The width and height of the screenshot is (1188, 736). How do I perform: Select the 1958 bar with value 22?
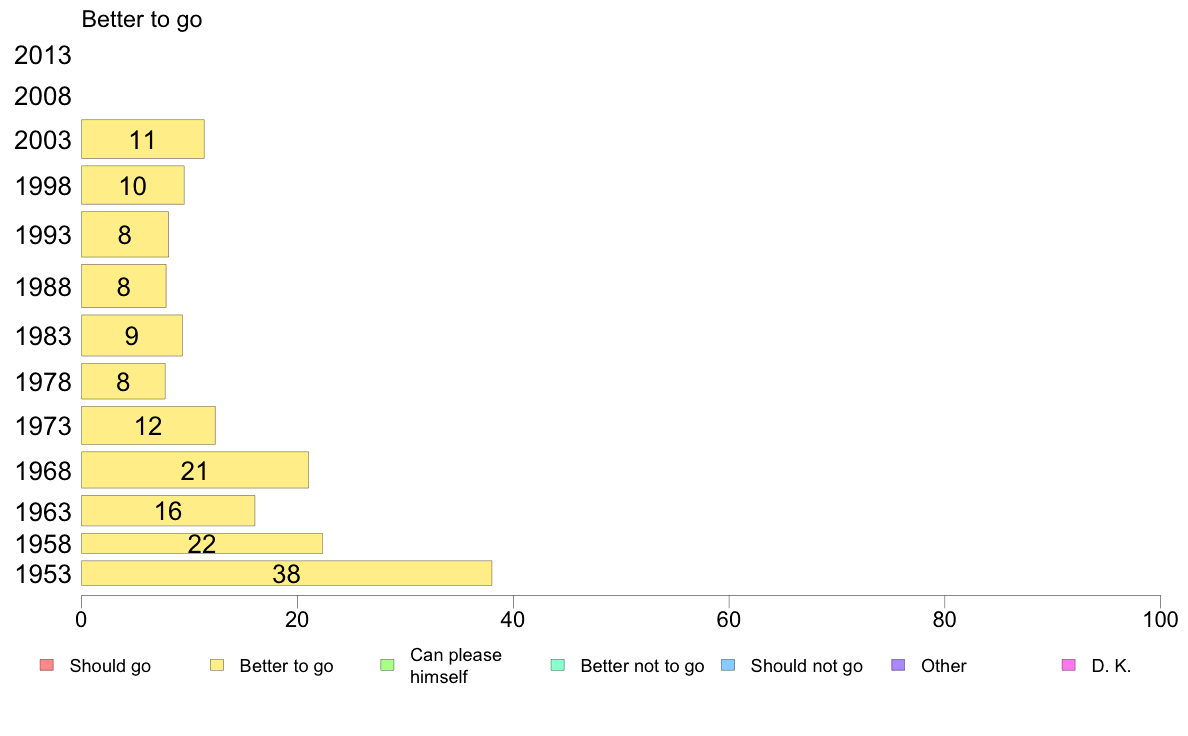point(201,543)
